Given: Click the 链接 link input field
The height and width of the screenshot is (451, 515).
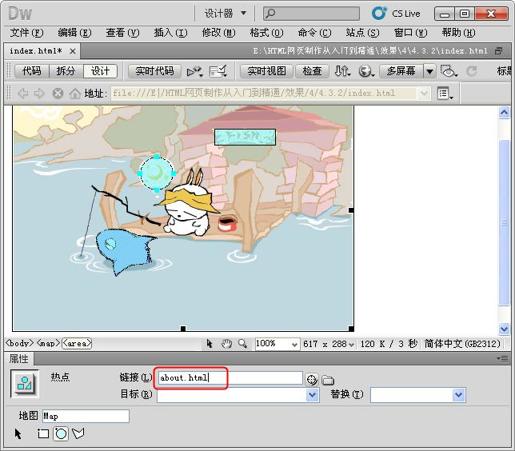Looking at the screenshot, I should coord(230,378).
